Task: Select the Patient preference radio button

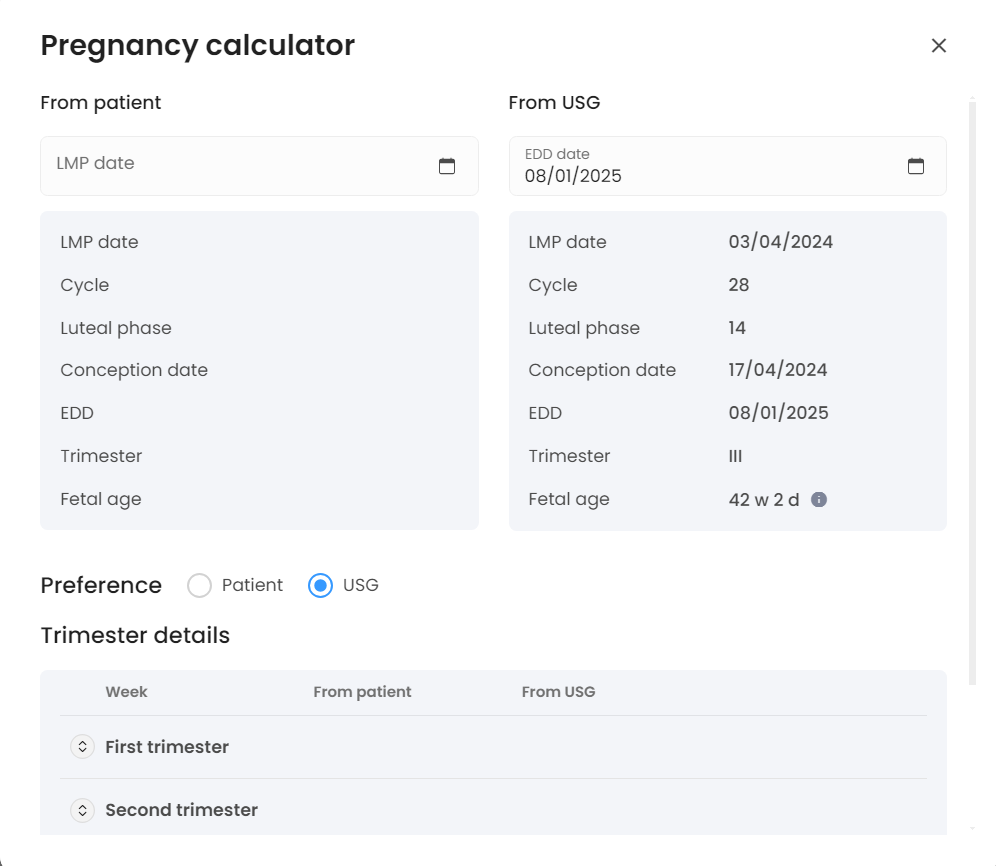Action: [200, 585]
